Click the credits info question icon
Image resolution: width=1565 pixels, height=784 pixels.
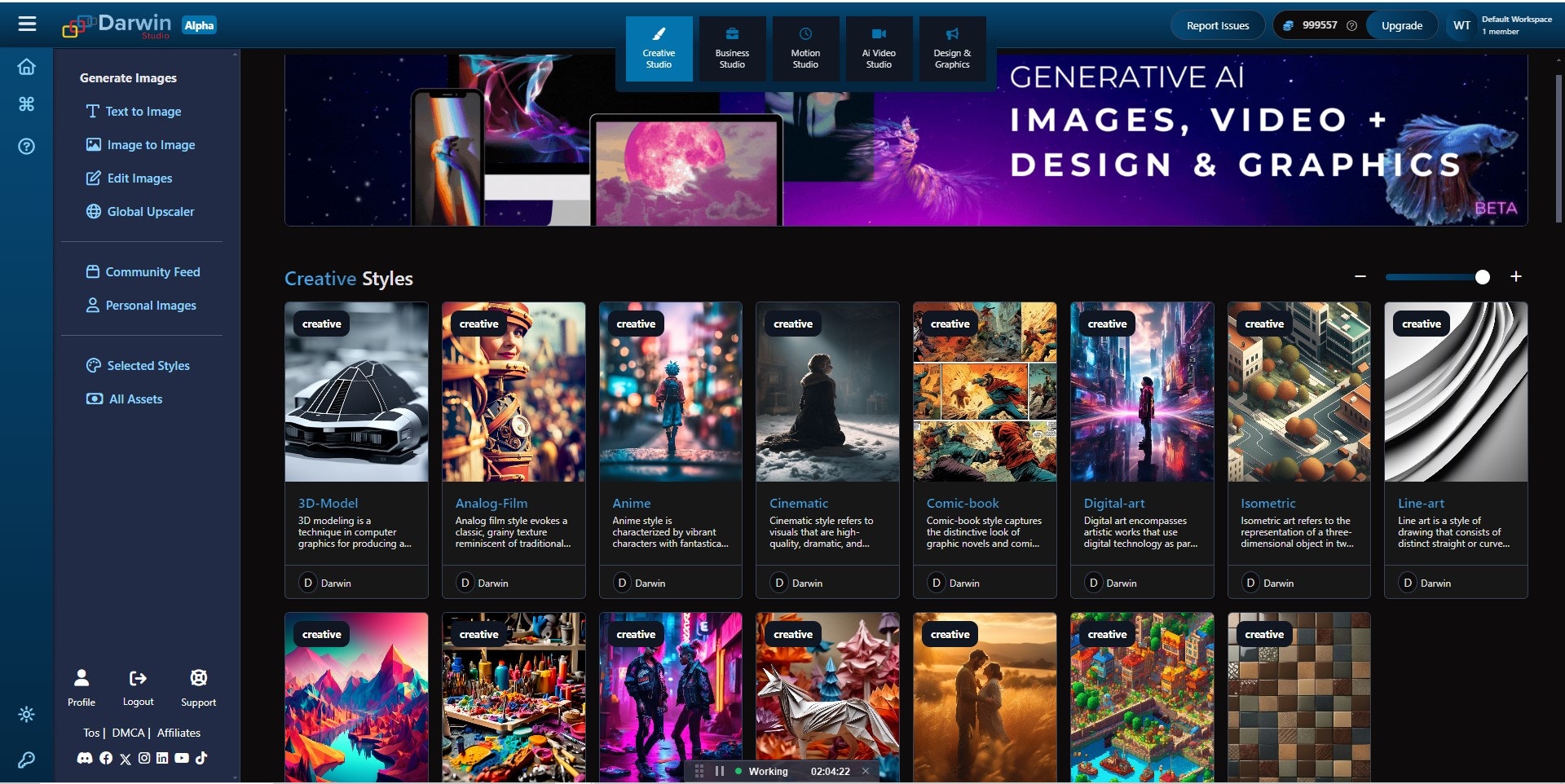1351,25
